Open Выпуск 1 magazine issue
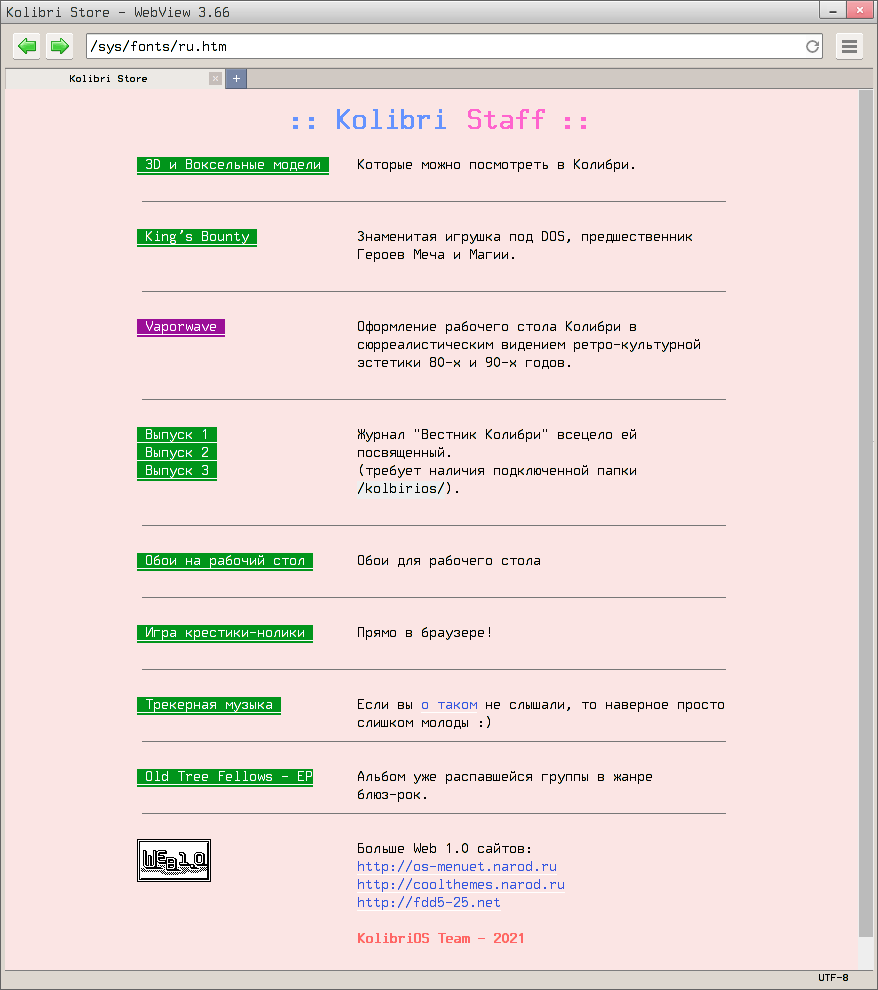878x990 pixels. point(176,435)
